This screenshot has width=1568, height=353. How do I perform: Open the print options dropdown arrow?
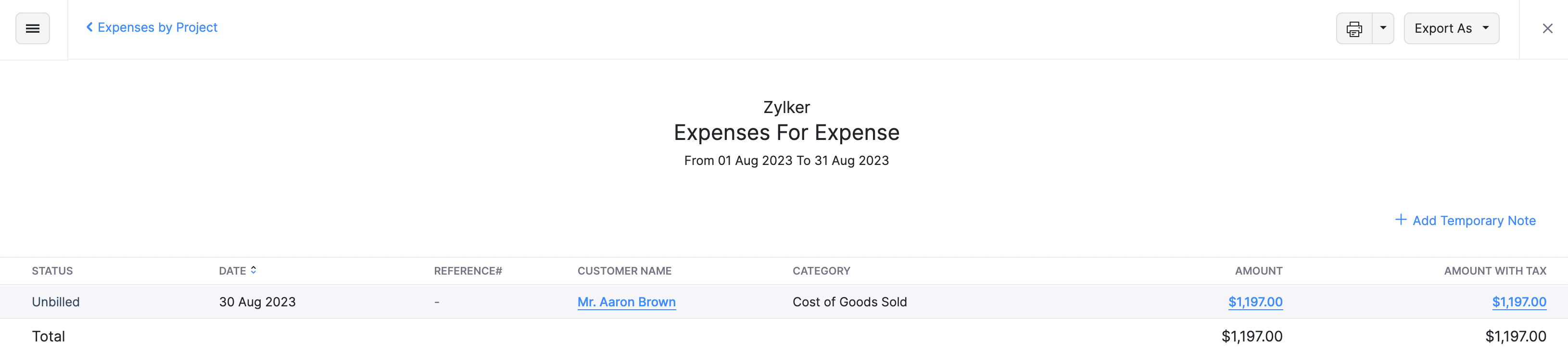tap(1383, 28)
